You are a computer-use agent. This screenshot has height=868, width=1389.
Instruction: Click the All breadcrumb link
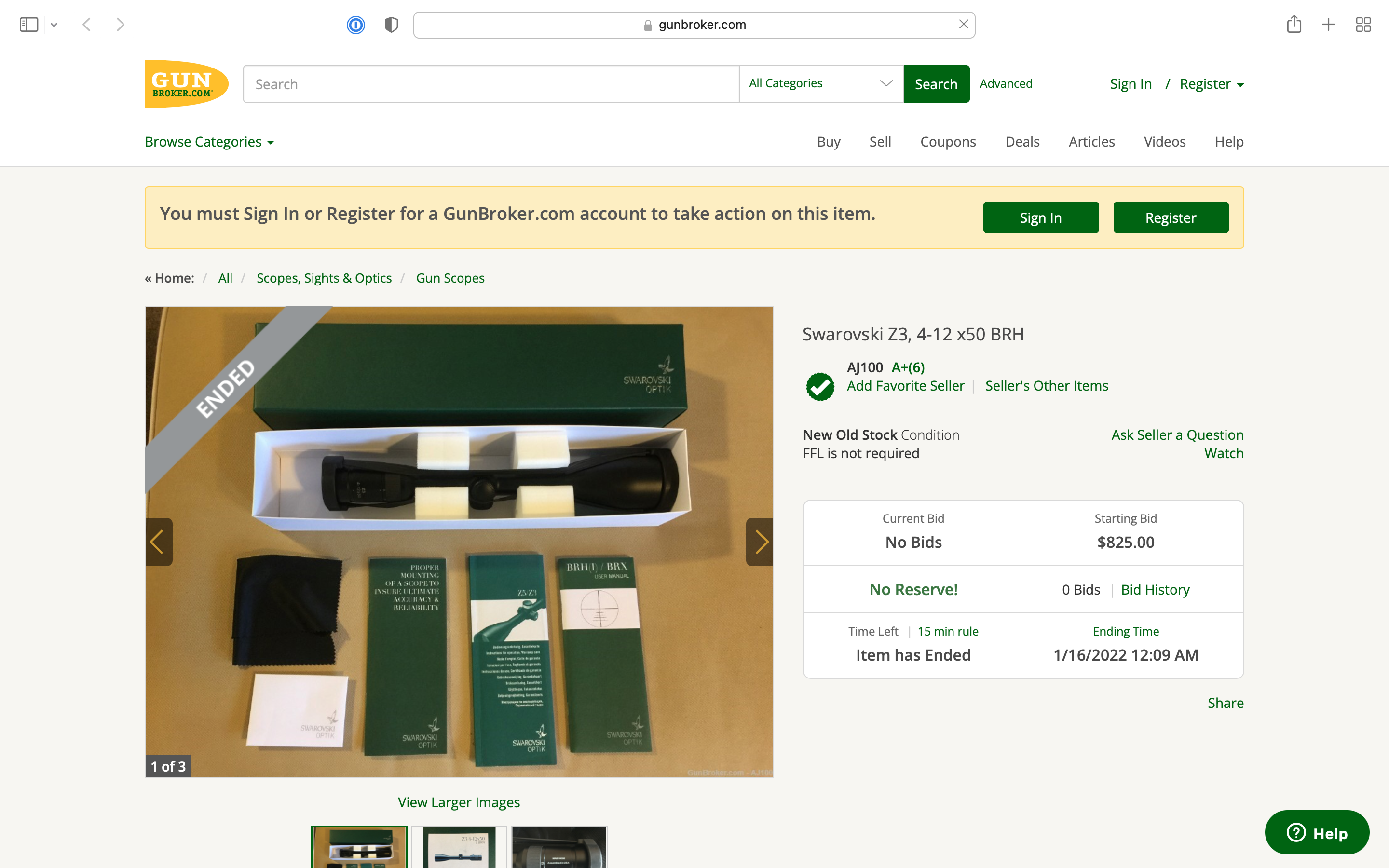tap(225, 278)
